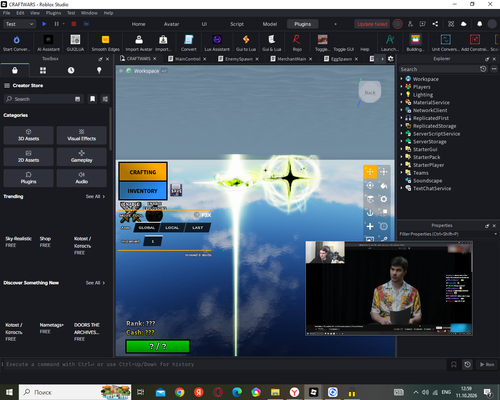Viewport: 500px width, 400px height.
Task: Switch to the Model ribbon tab
Action: 270,24
